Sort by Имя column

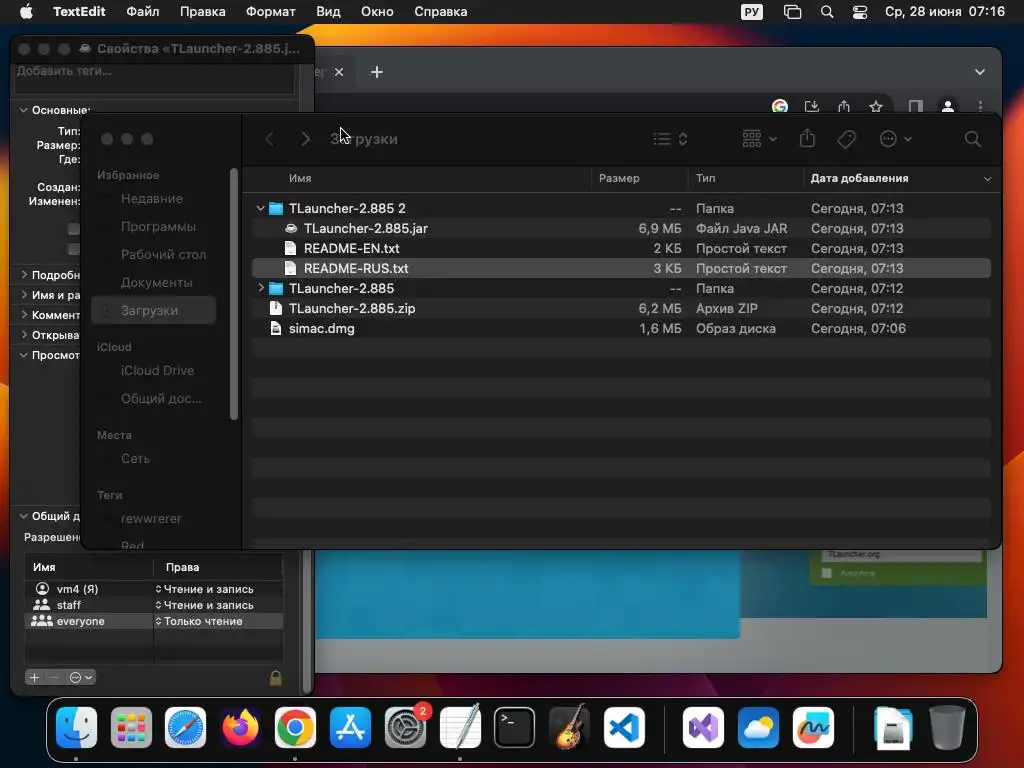point(300,178)
